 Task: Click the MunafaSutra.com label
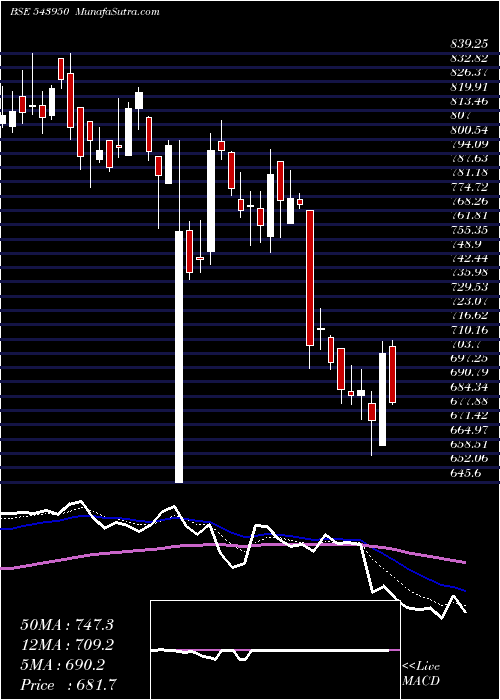pyautogui.click(x=118, y=12)
